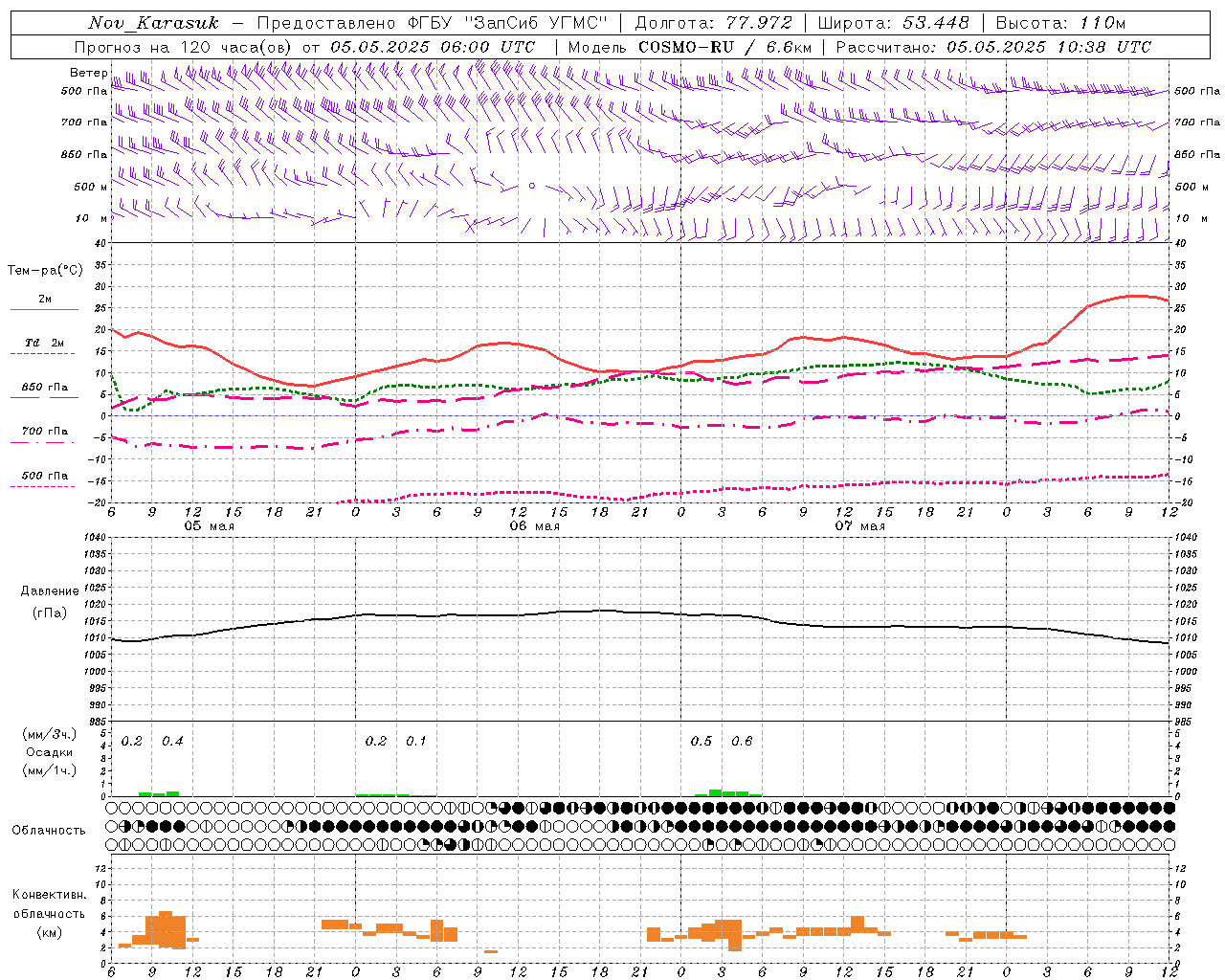The height and width of the screenshot is (980, 1225).
Task: Click the 'Высота: 110м' header text
Action: (x=1060, y=23)
